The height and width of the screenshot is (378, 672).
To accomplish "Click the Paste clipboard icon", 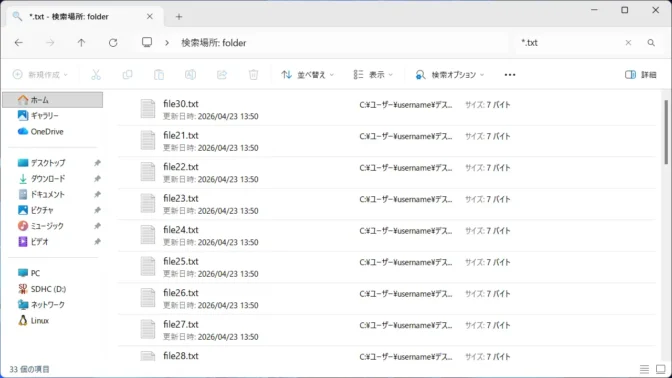I will (x=159, y=75).
